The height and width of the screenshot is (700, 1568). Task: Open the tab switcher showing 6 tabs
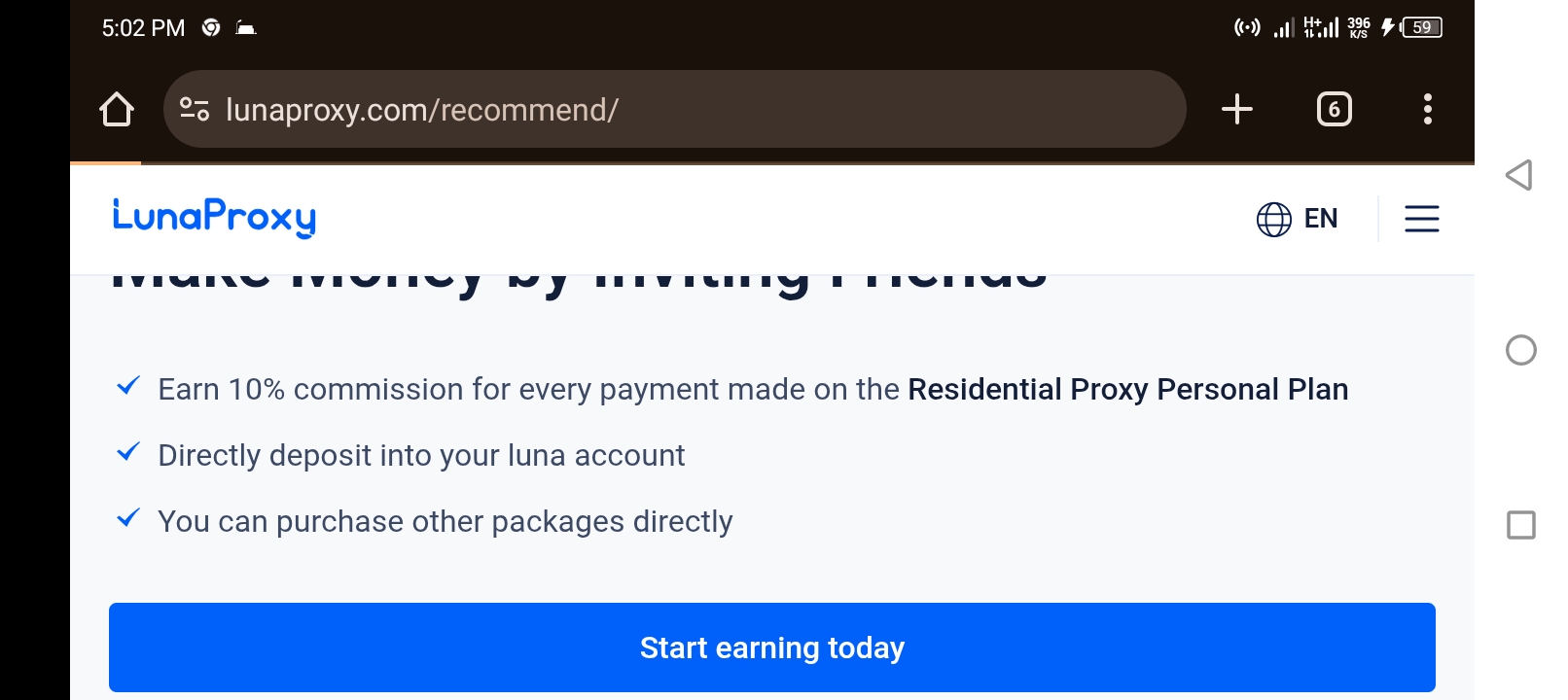pos(1334,109)
